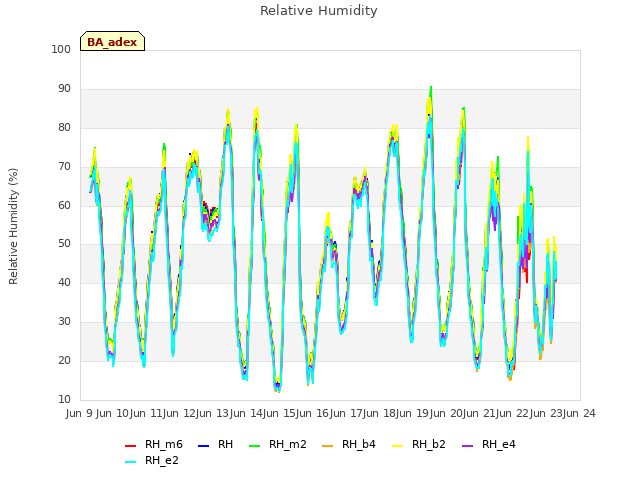Click the purple RH_e4 legend swatch
640x480 pixels.
coord(467,446)
